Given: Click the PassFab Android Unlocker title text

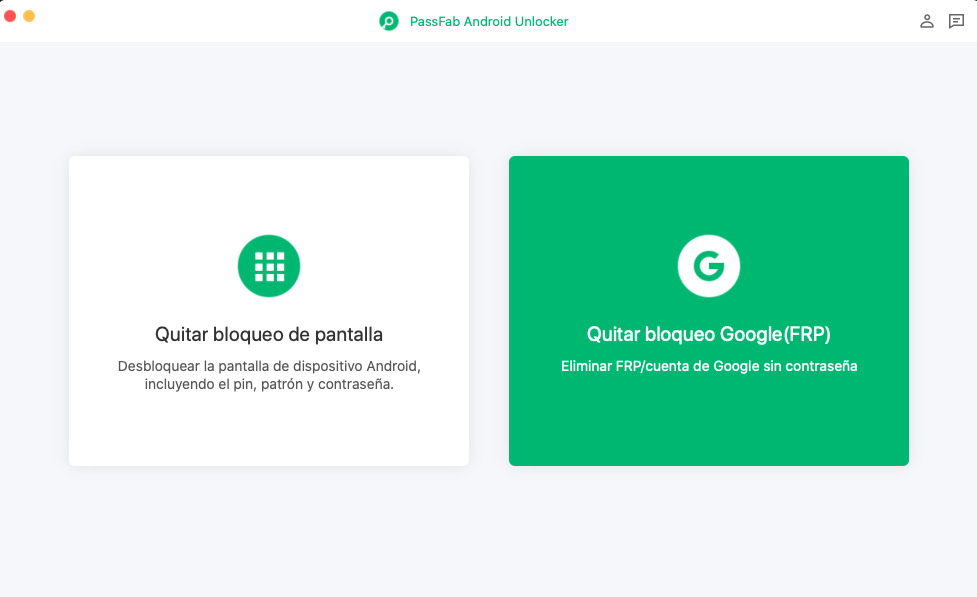Looking at the screenshot, I should pyautogui.click(x=489, y=20).
